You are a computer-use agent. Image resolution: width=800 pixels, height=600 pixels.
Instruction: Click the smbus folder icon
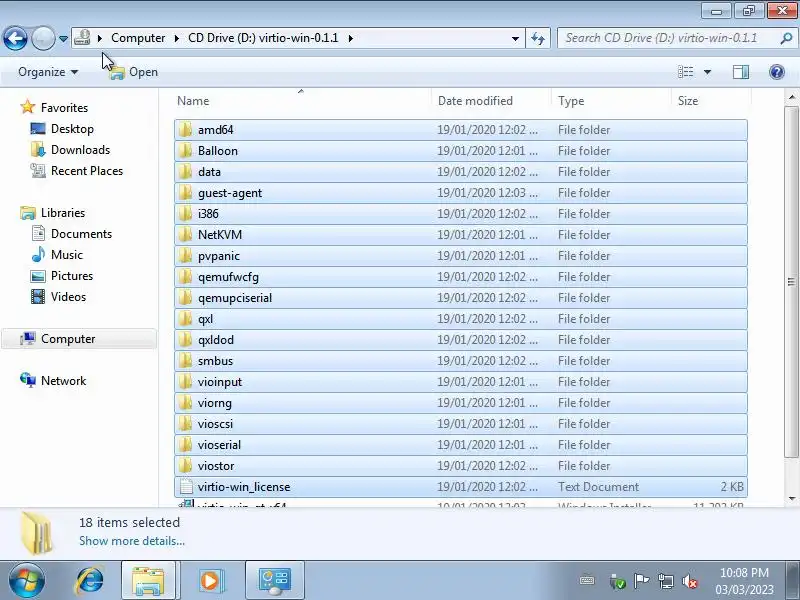click(186, 361)
